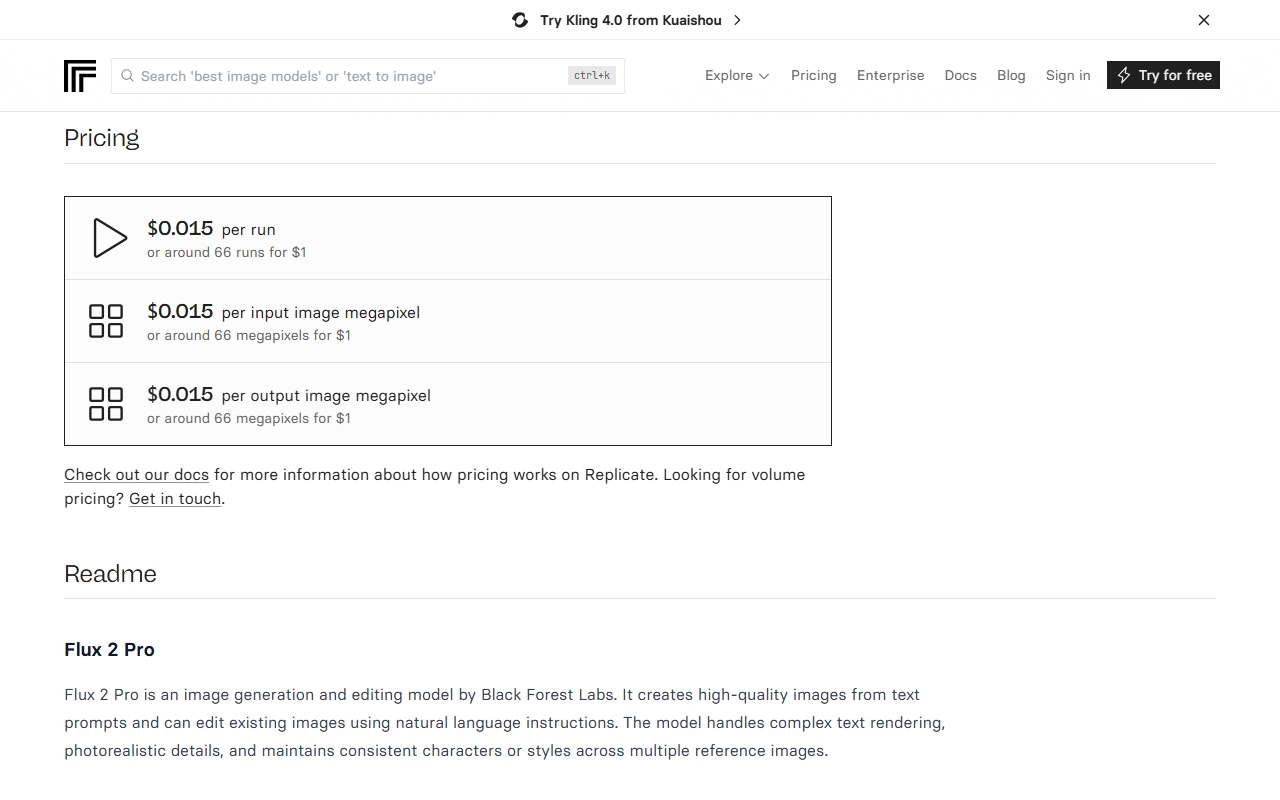Click the Readme section heading
1280x800 pixels.
[x=111, y=573]
